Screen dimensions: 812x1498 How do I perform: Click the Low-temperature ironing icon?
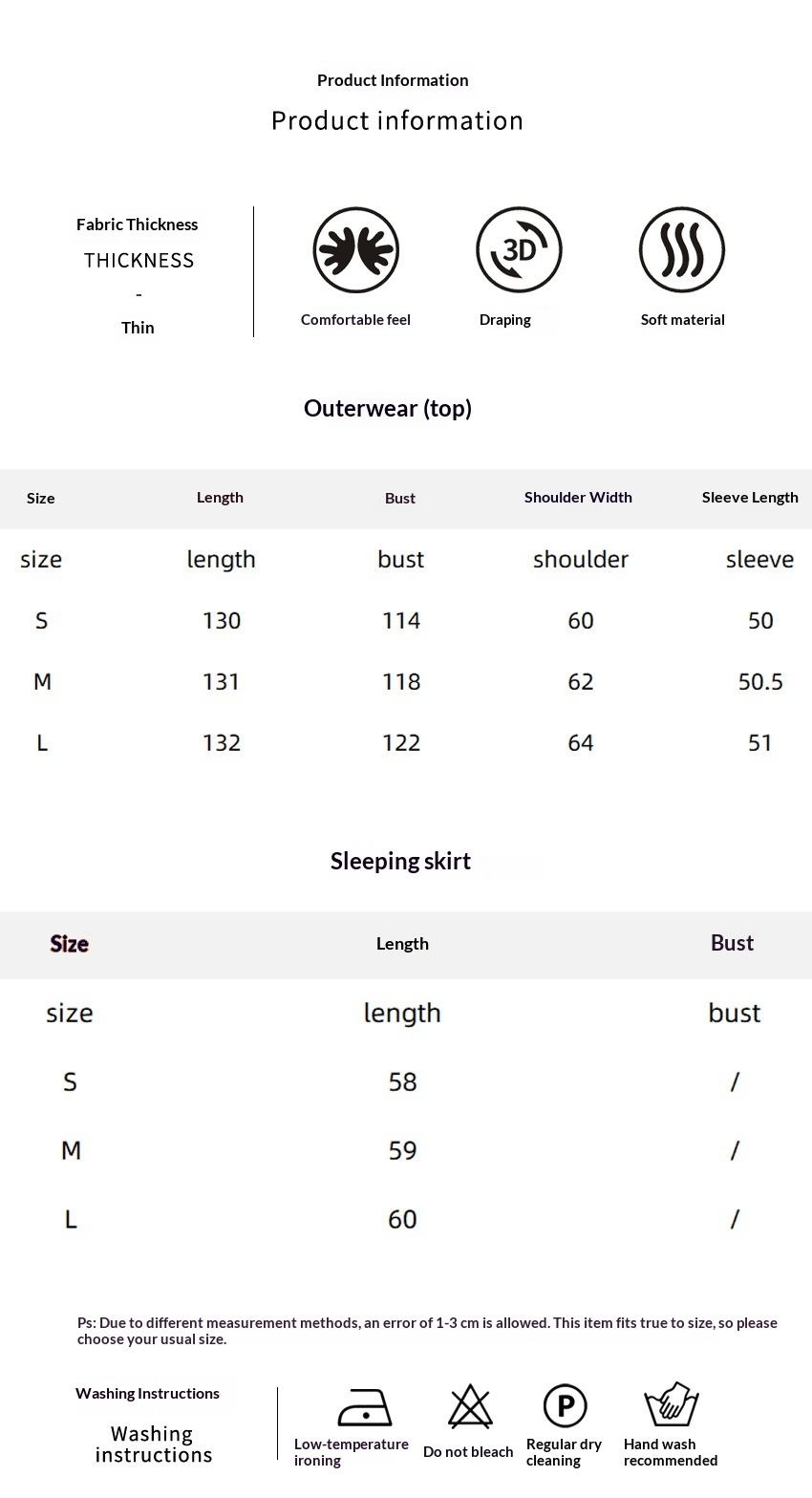coord(364,1407)
